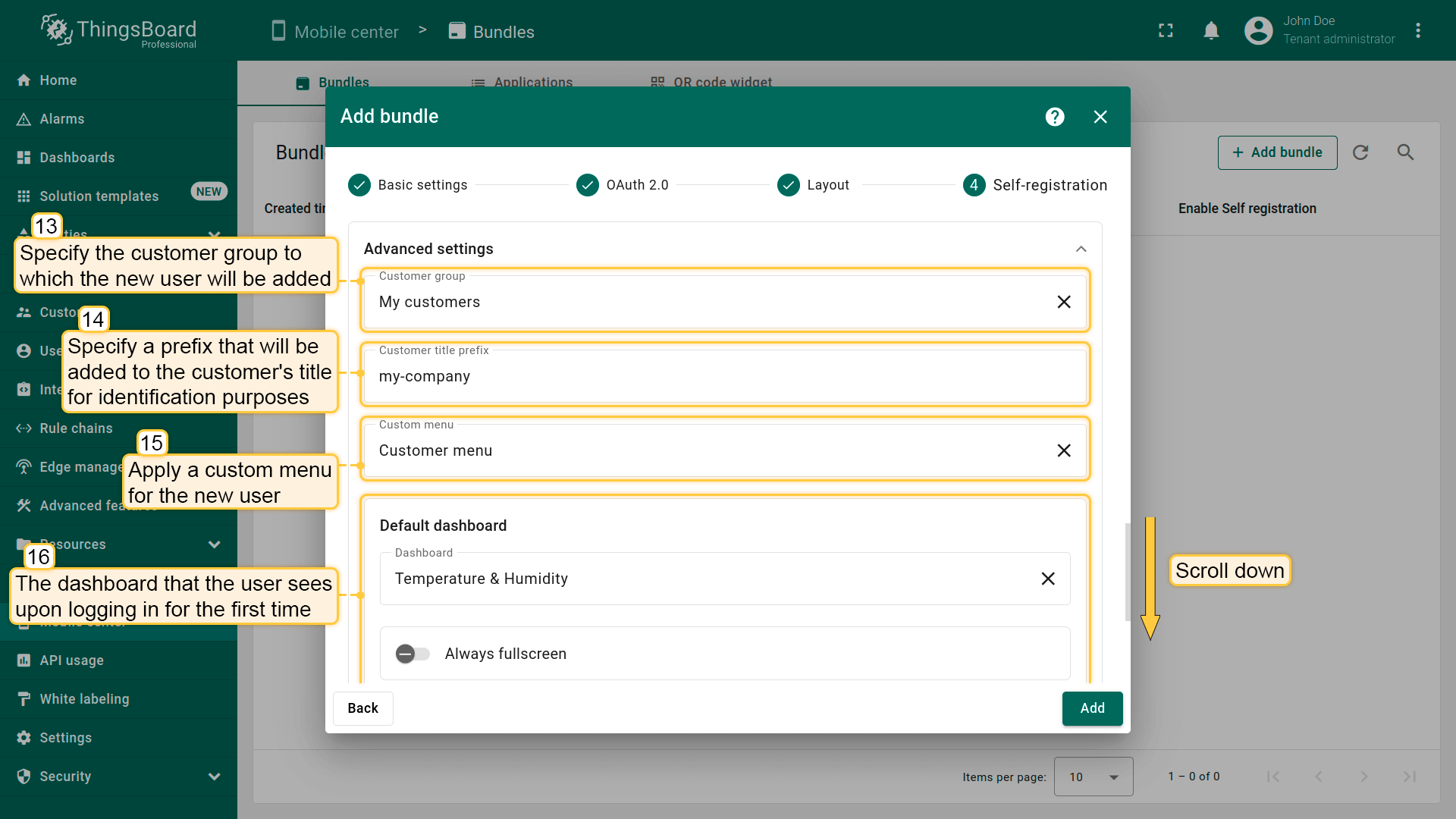Go to the OAuth 2.0 step
The width and height of the screenshot is (1456, 819).
(x=623, y=185)
